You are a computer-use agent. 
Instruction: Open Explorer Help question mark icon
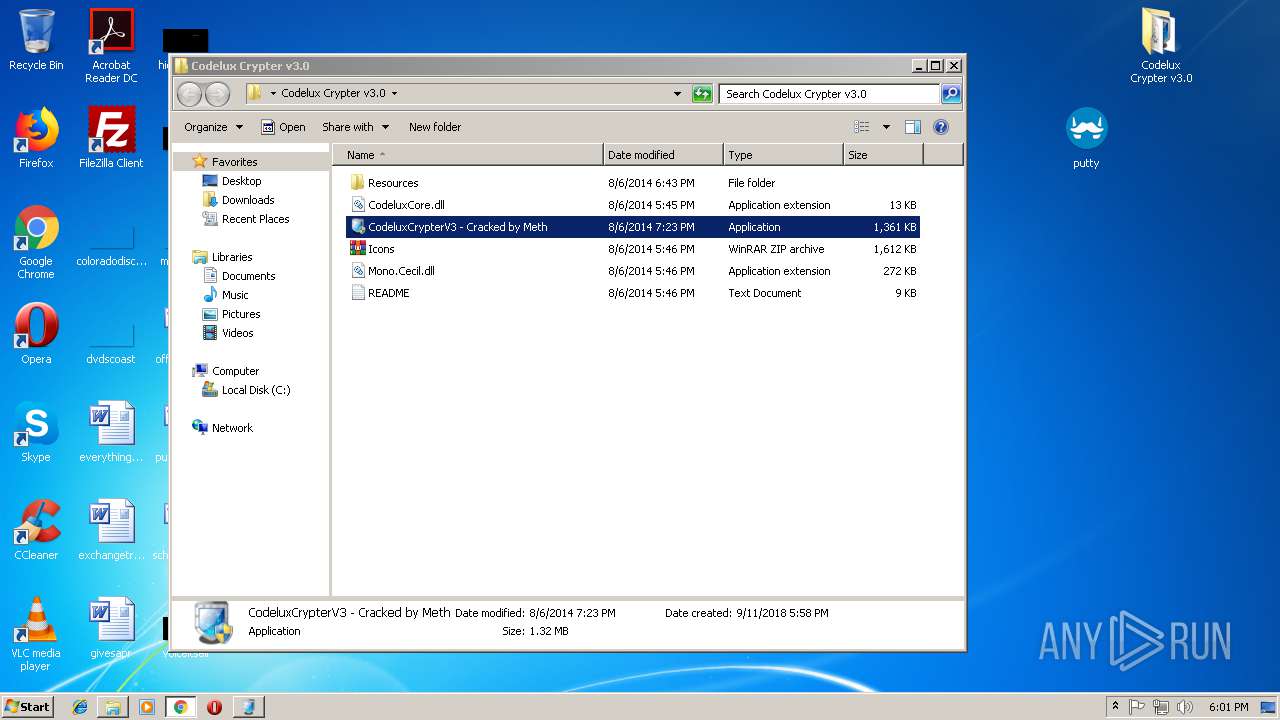point(941,127)
